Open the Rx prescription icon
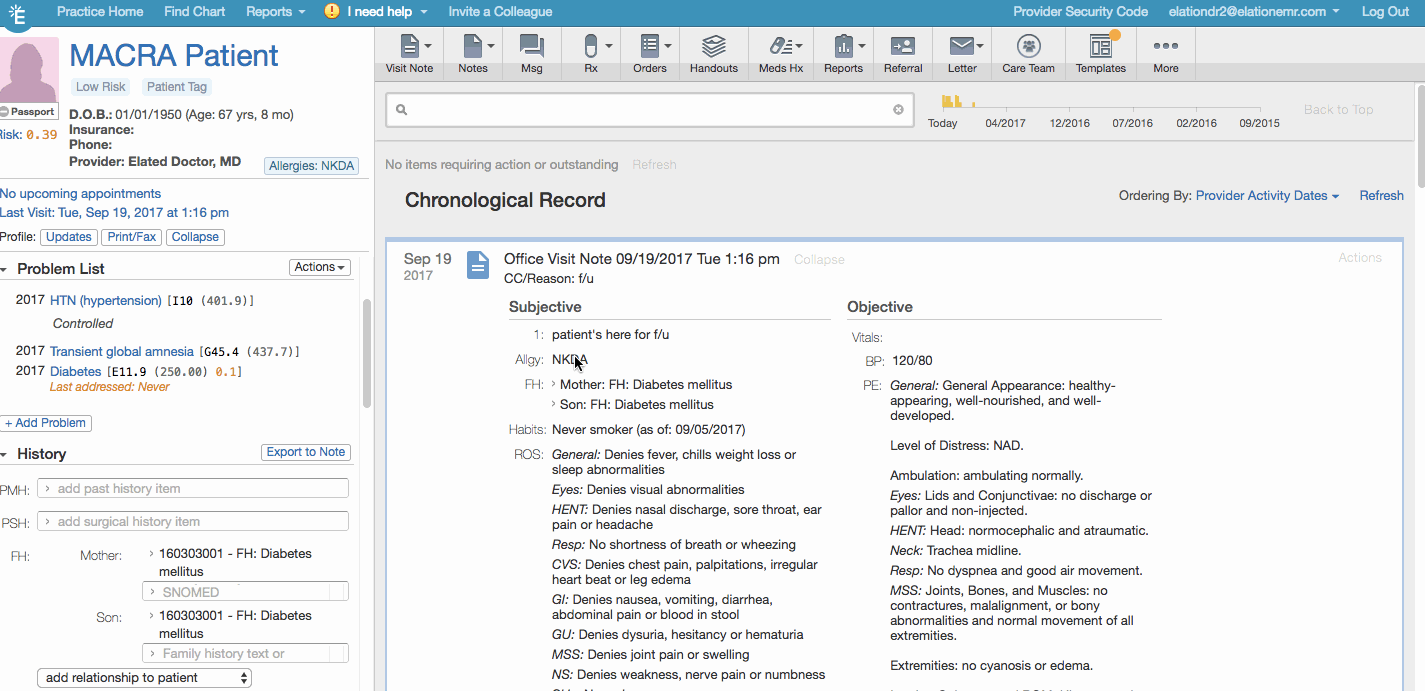Image resolution: width=1425 pixels, height=691 pixels. (591, 46)
